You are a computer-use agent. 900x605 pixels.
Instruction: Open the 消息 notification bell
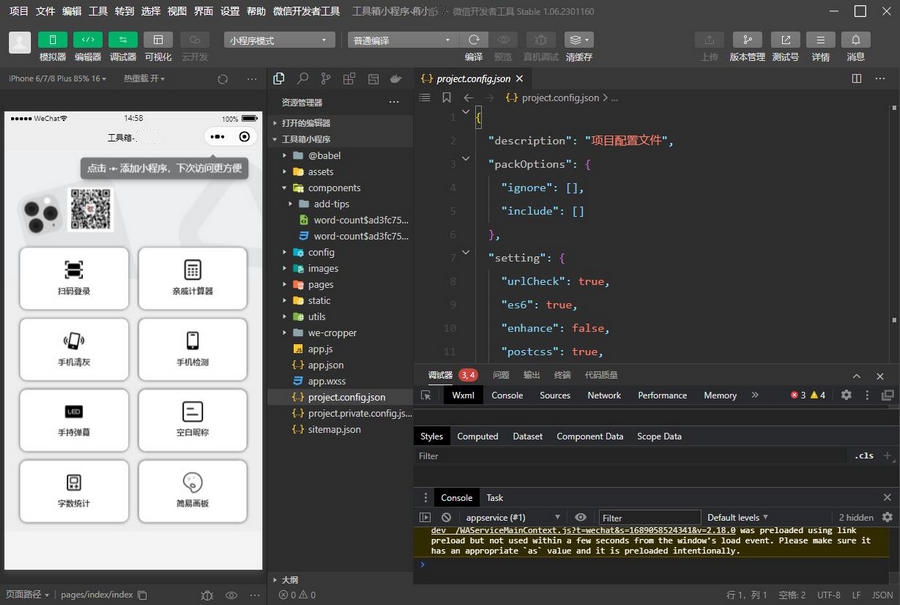click(x=855, y=40)
